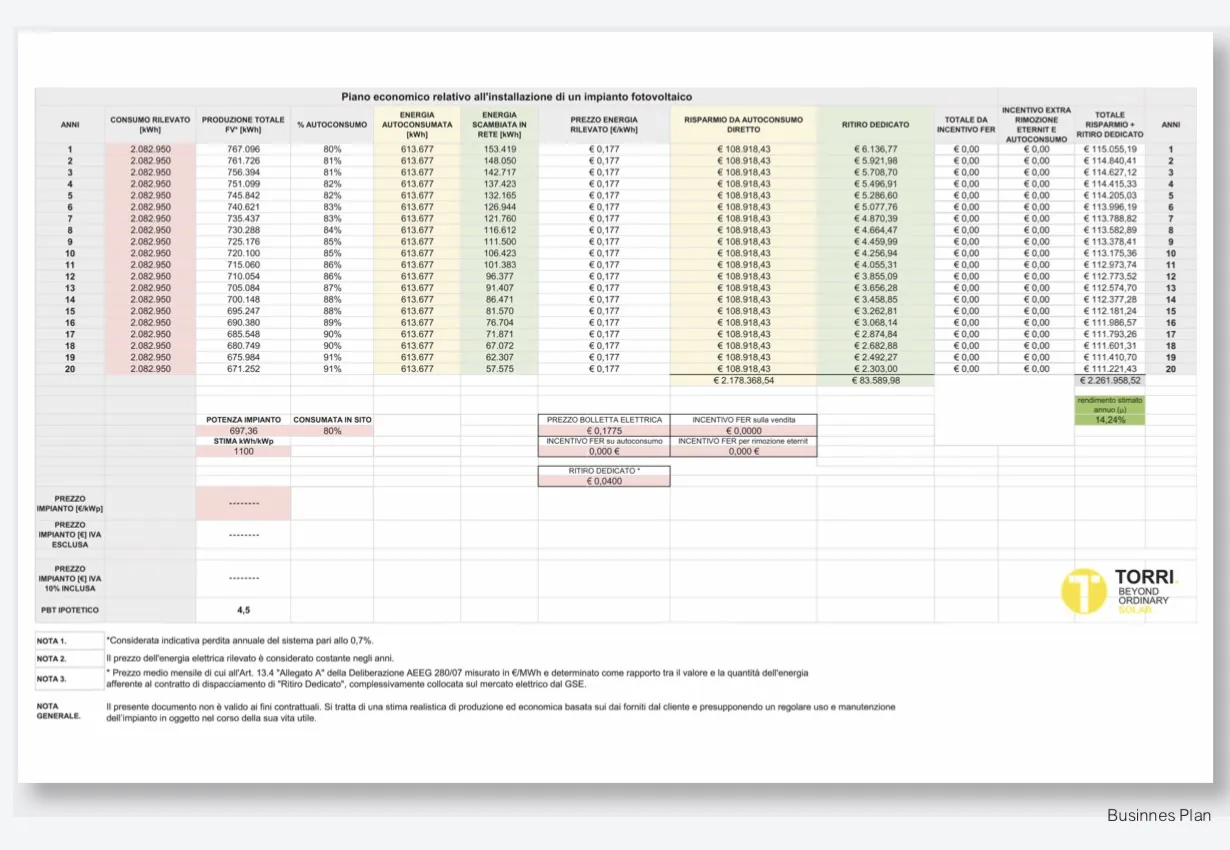Select ritiro dedicato cell € 5.496,91
This screenshot has height=850, width=1230.
pyautogui.click(x=875, y=184)
